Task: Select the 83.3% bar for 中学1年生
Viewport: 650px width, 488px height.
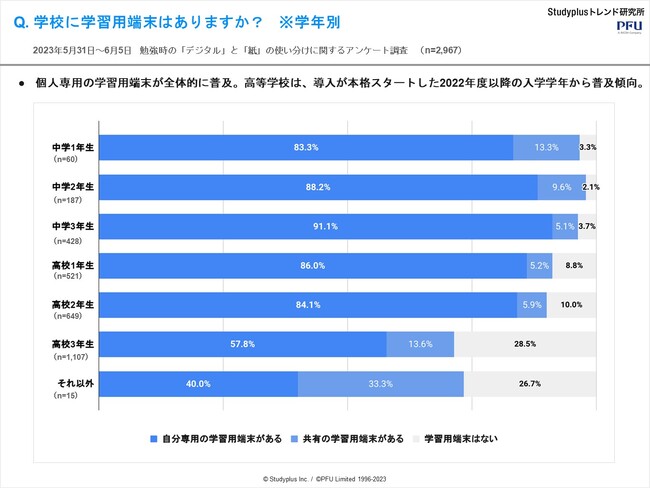Action: [x=306, y=147]
